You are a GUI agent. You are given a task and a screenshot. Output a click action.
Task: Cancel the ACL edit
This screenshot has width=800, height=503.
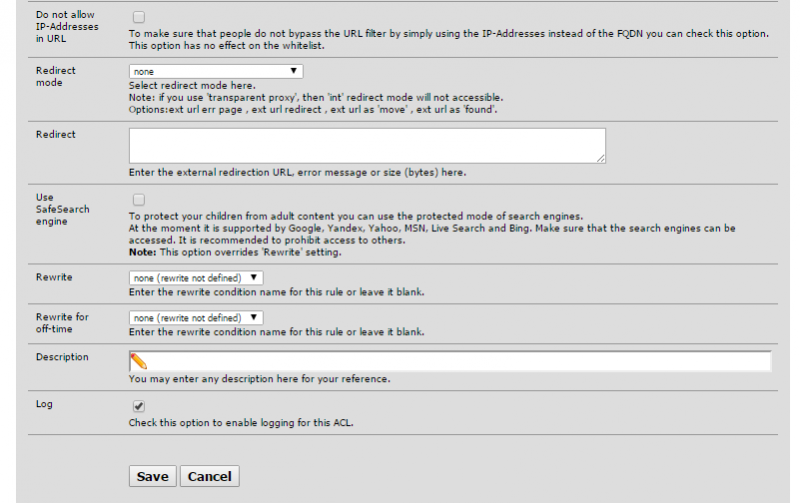pos(210,476)
